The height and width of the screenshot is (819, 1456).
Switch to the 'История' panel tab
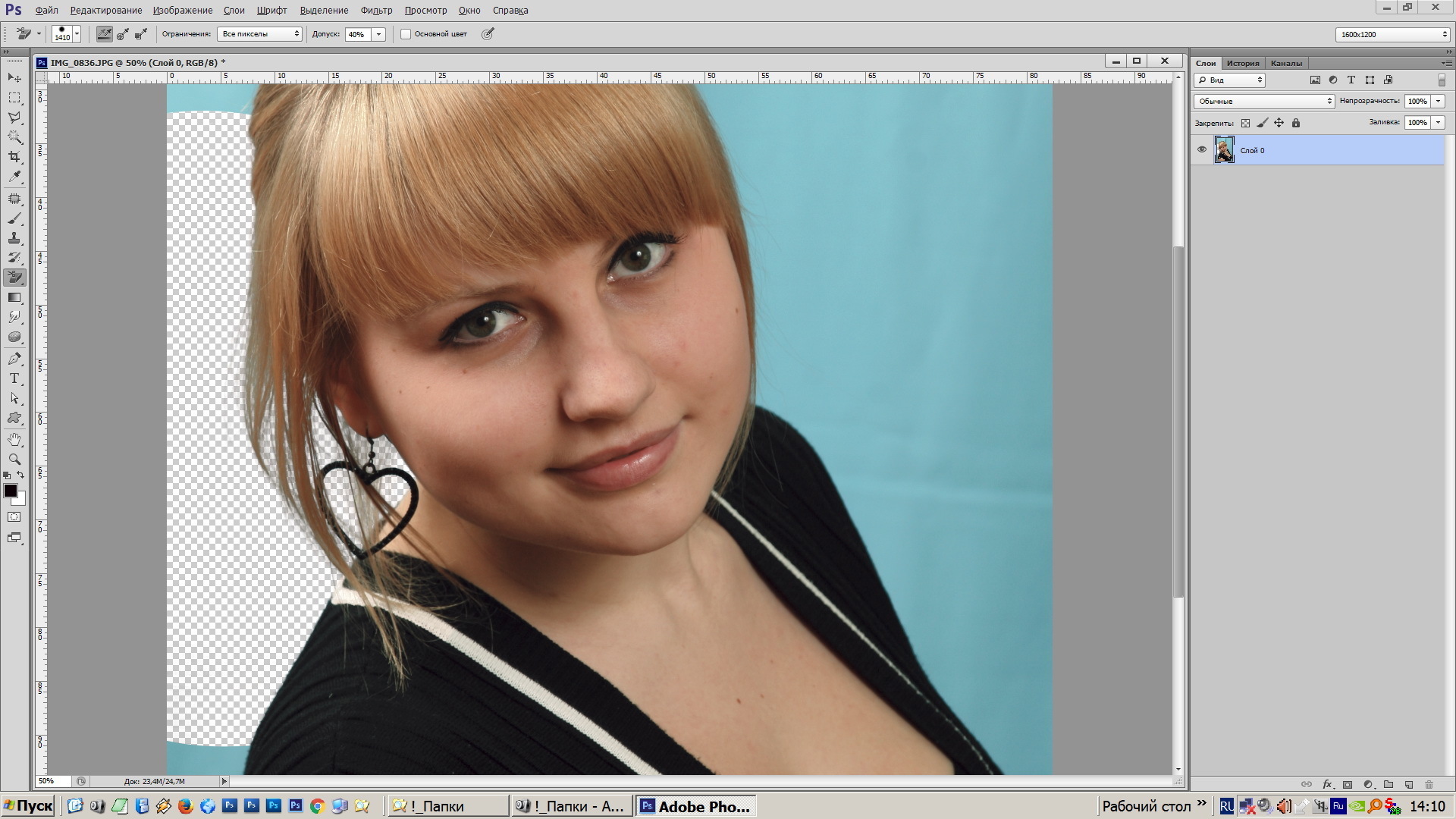(x=1242, y=63)
